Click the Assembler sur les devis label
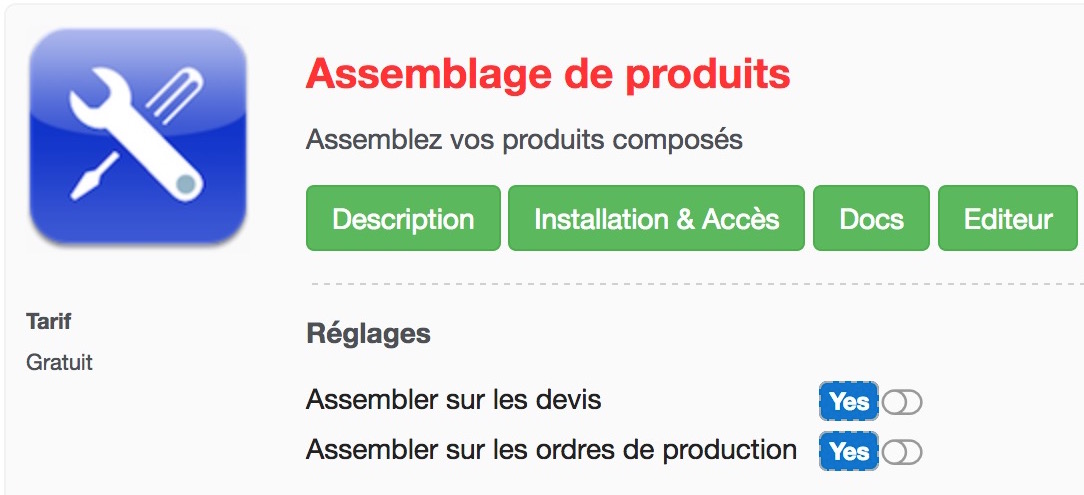This screenshot has height=495, width=1084. click(454, 400)
